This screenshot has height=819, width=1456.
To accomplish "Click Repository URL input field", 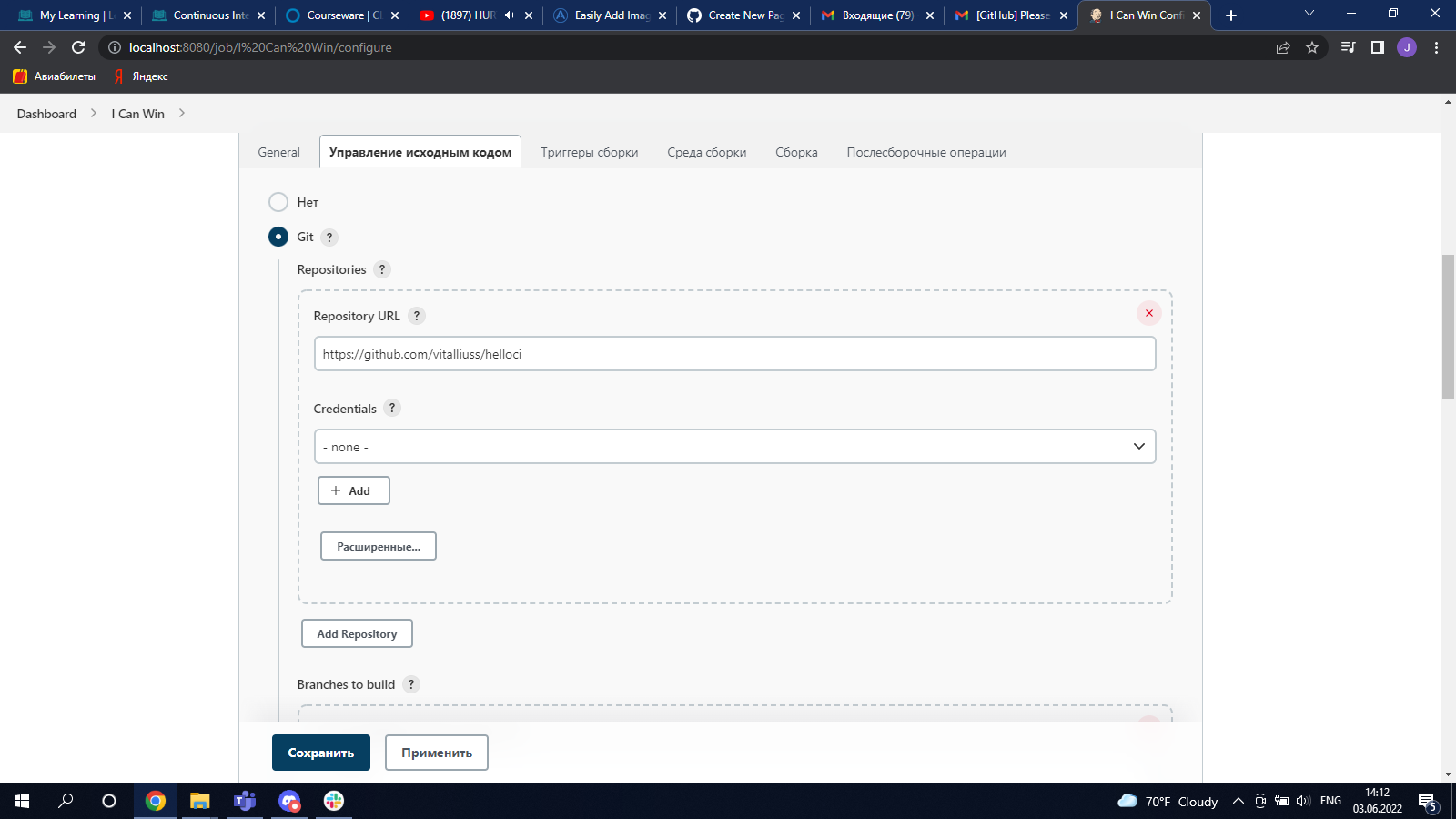I will coord(735,354).
